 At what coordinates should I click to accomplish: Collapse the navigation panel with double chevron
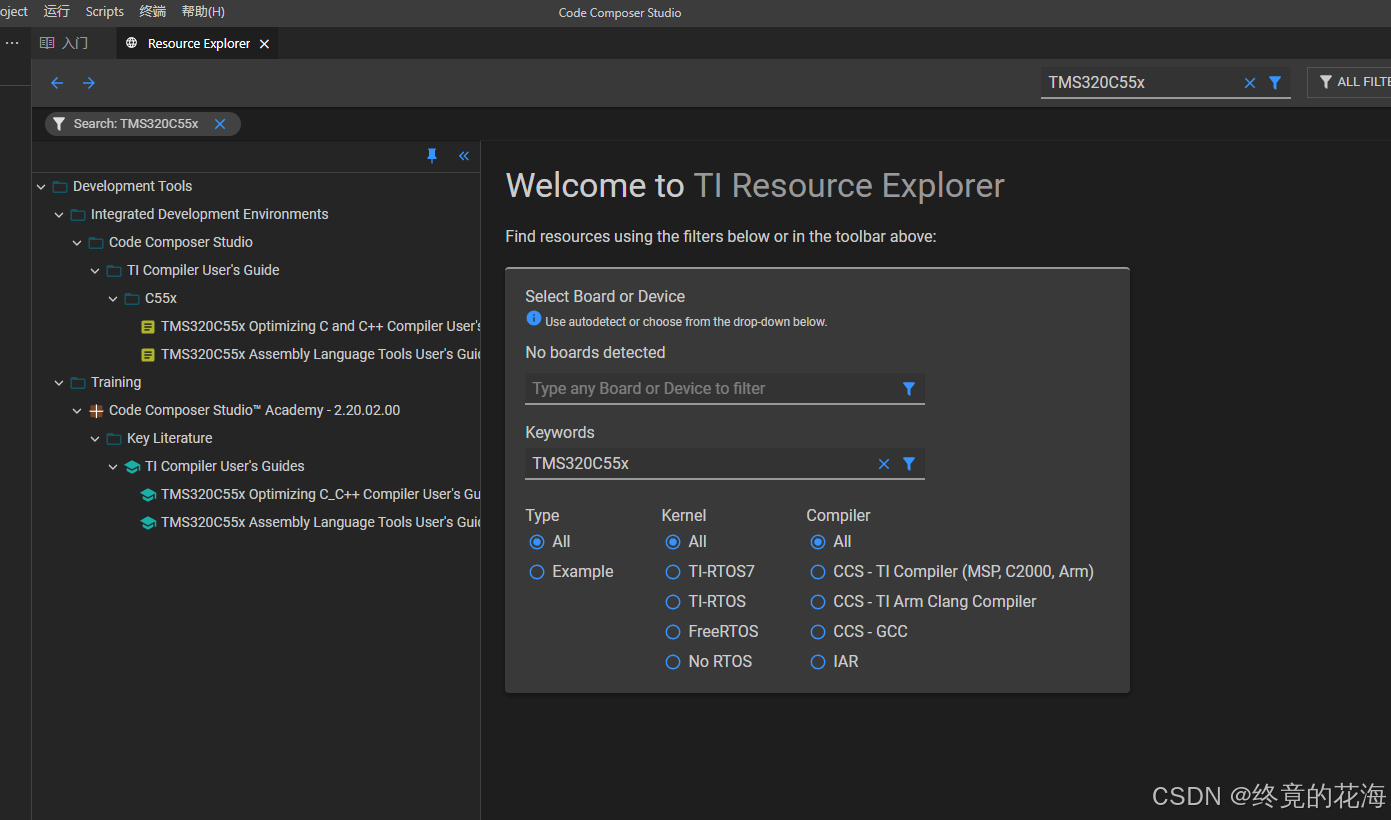464,156
